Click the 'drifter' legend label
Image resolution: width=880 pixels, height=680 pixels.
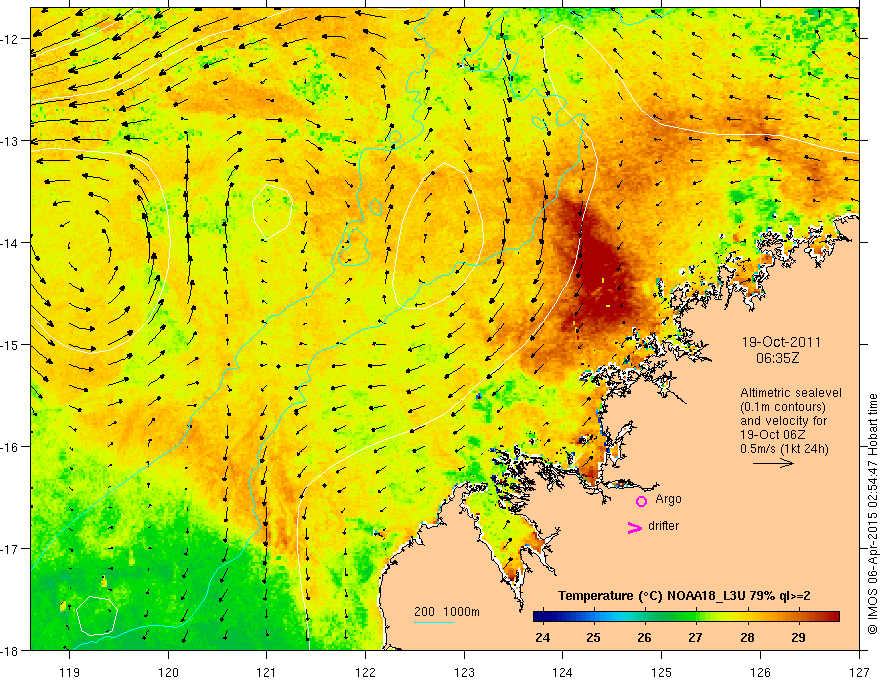[x=663, y=526]
